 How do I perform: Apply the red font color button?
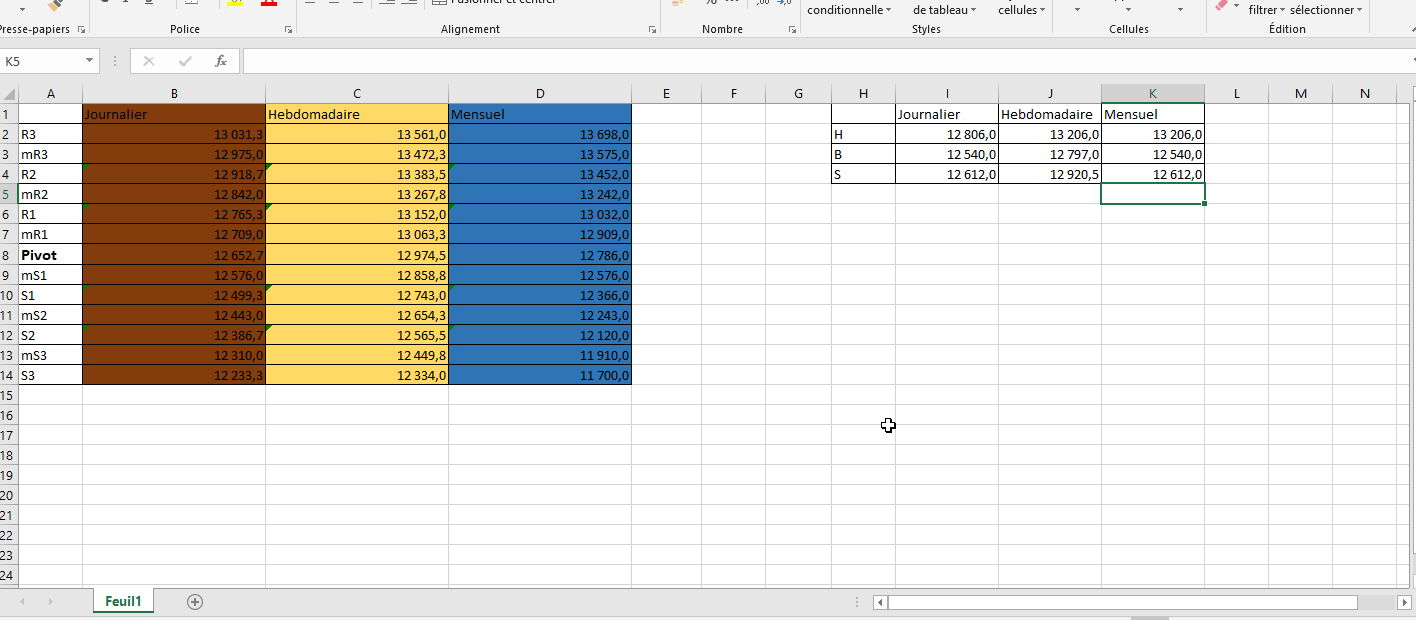point(268,3)
